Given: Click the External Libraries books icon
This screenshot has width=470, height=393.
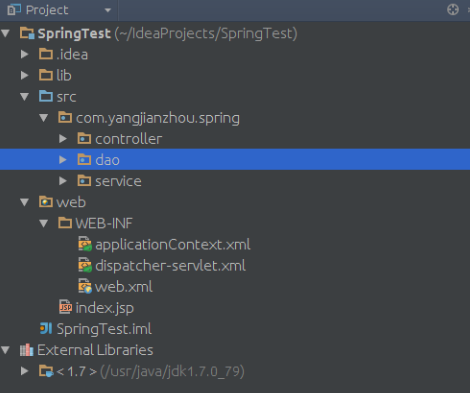Looking at the screenshot, I should [x=27, y=350].
